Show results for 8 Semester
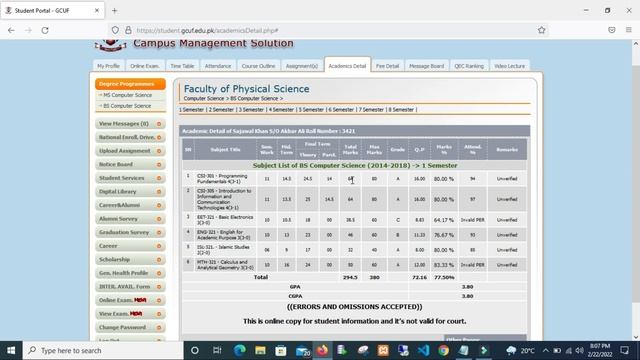This screenshot has width=640, height=360. pos(401,110)
